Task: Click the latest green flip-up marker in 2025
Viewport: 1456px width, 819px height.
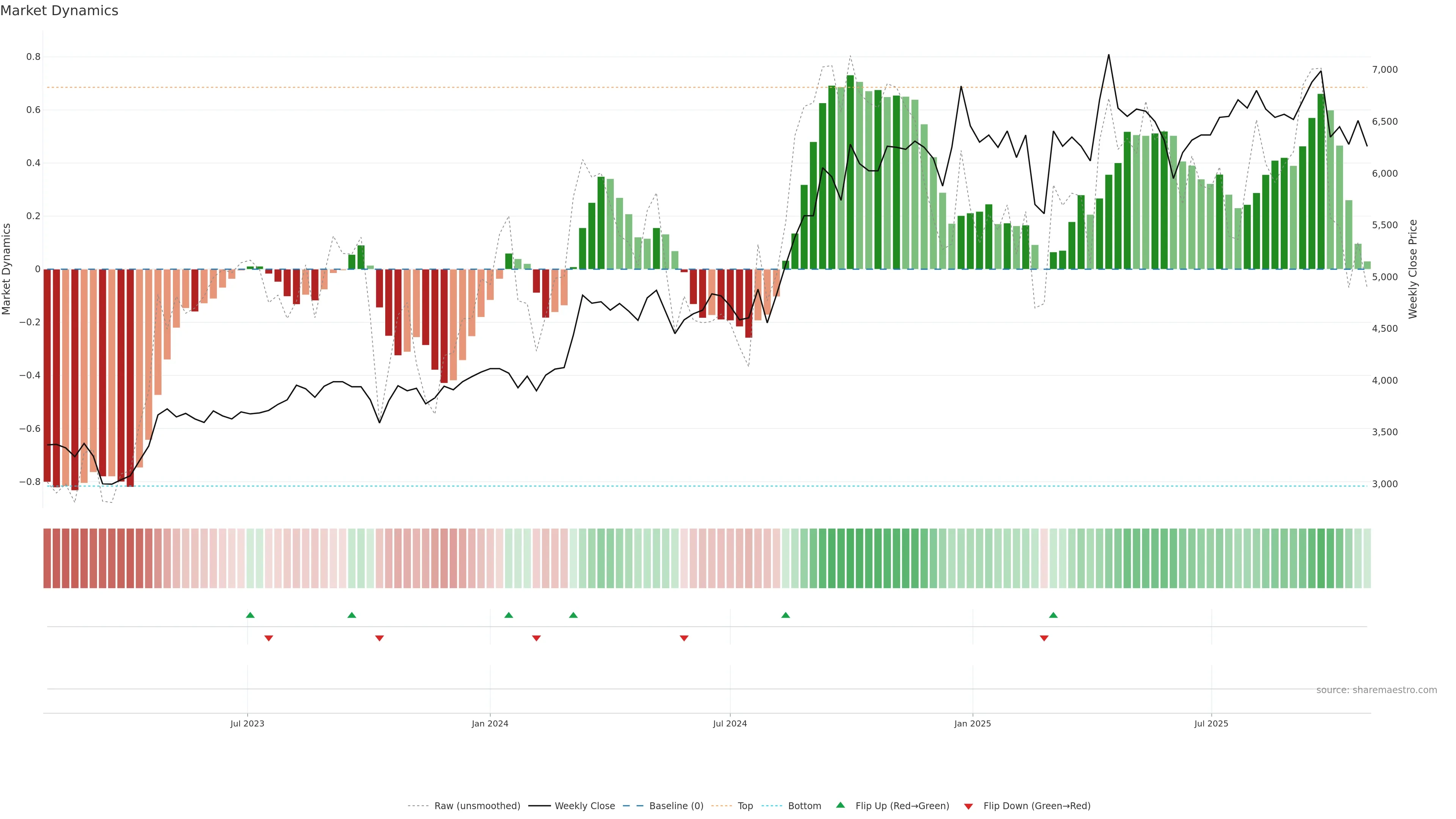Action: point(1053,615)
